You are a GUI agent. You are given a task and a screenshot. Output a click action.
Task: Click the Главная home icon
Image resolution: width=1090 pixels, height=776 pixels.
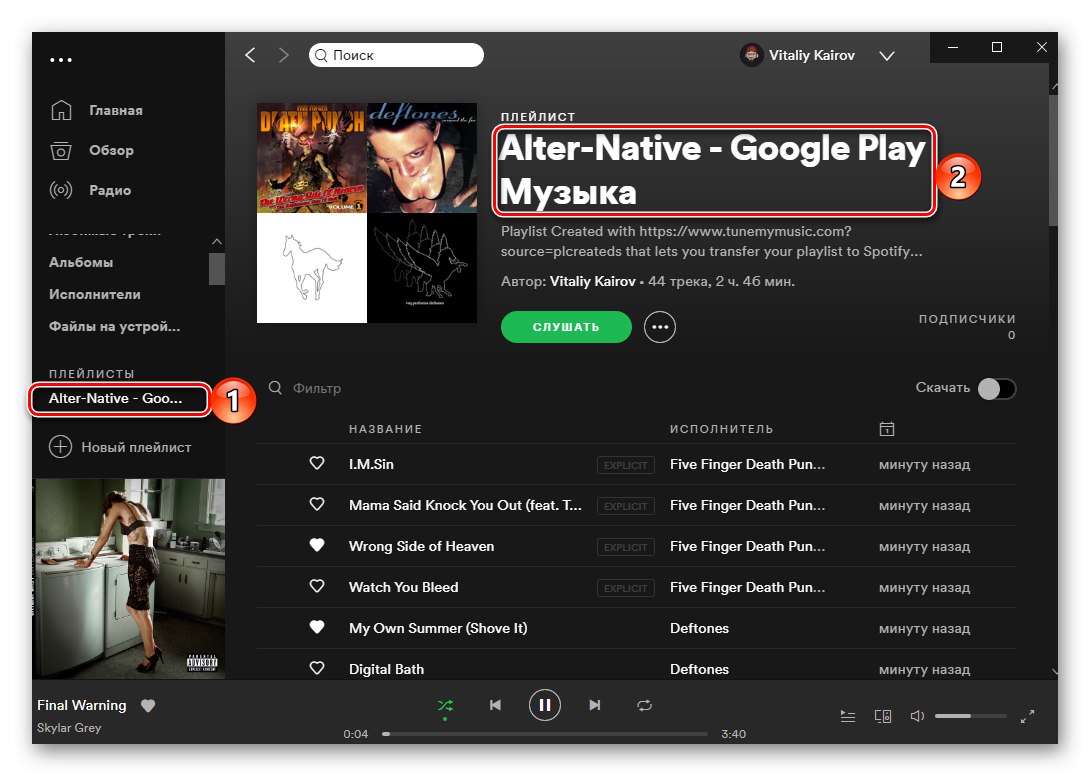coord(61,110)
